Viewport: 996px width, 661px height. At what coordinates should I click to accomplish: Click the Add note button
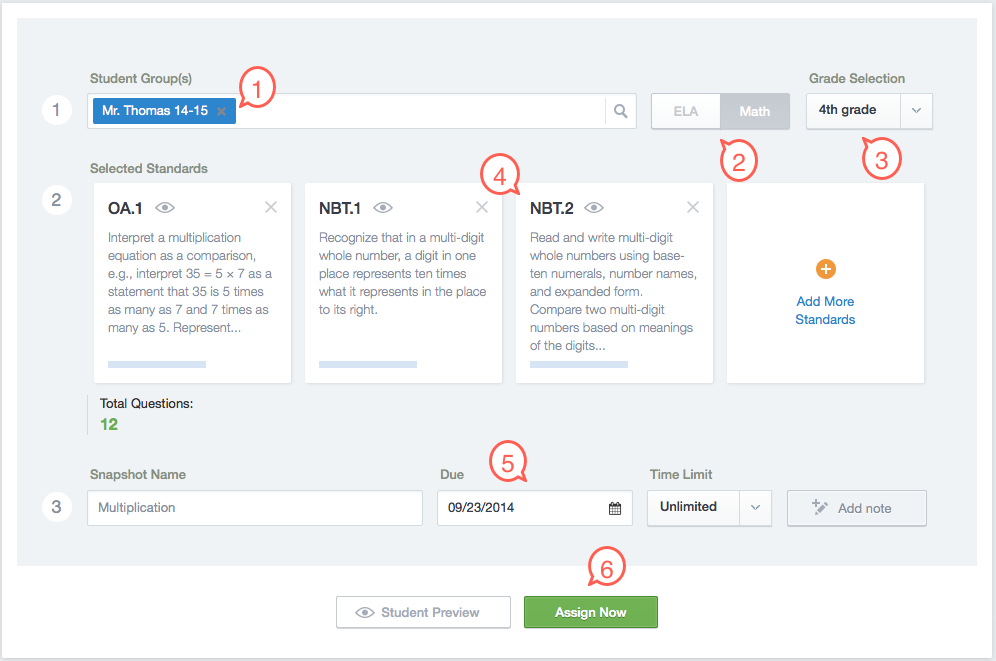[x=857, y=508]
